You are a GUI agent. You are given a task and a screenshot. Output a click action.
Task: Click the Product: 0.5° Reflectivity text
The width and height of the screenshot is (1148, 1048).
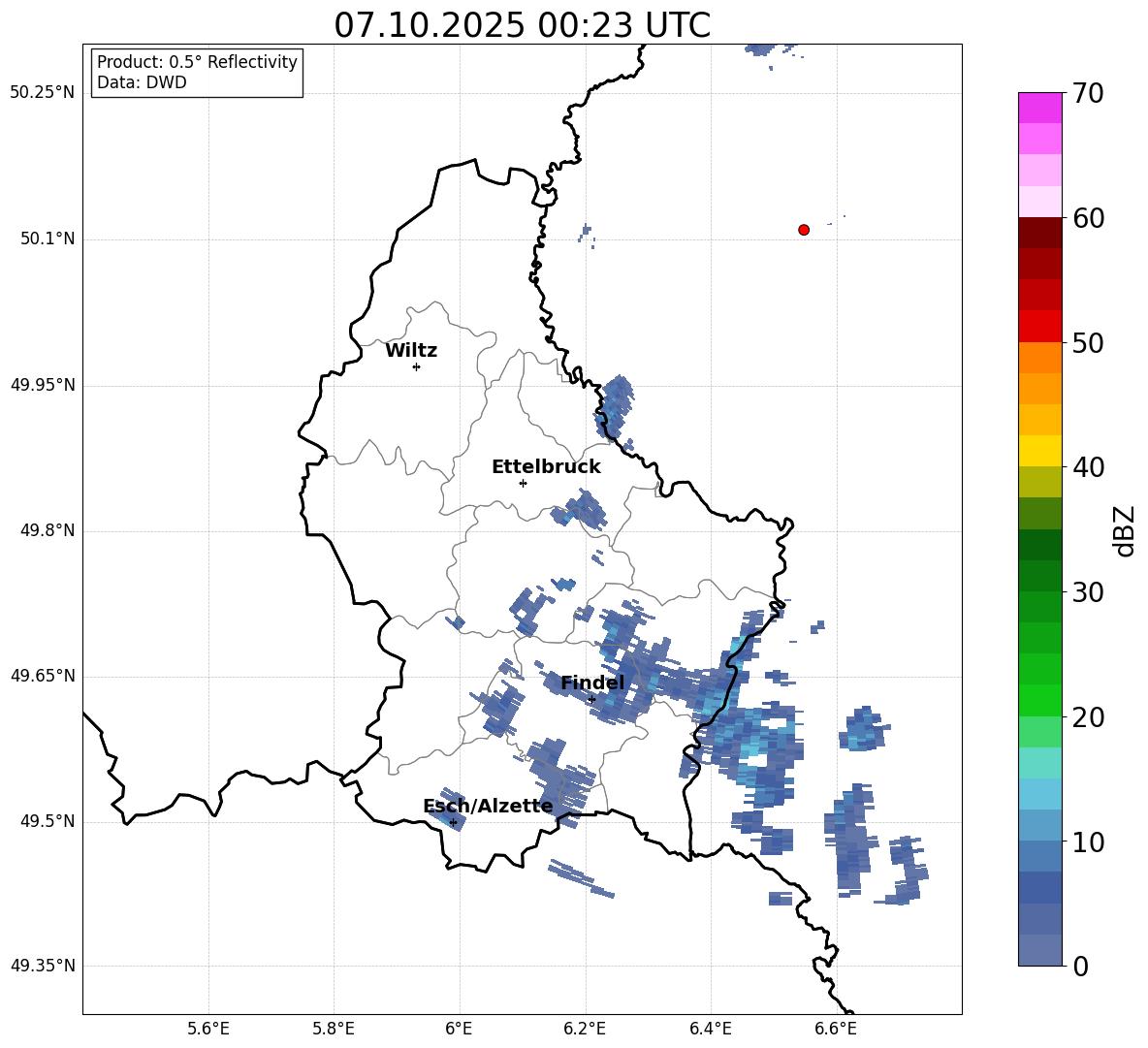tap(197, 62)
